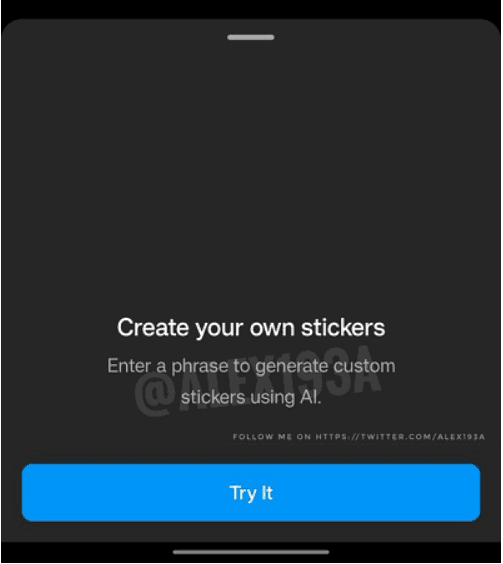Tap the blue Try It button

[251, 493]
